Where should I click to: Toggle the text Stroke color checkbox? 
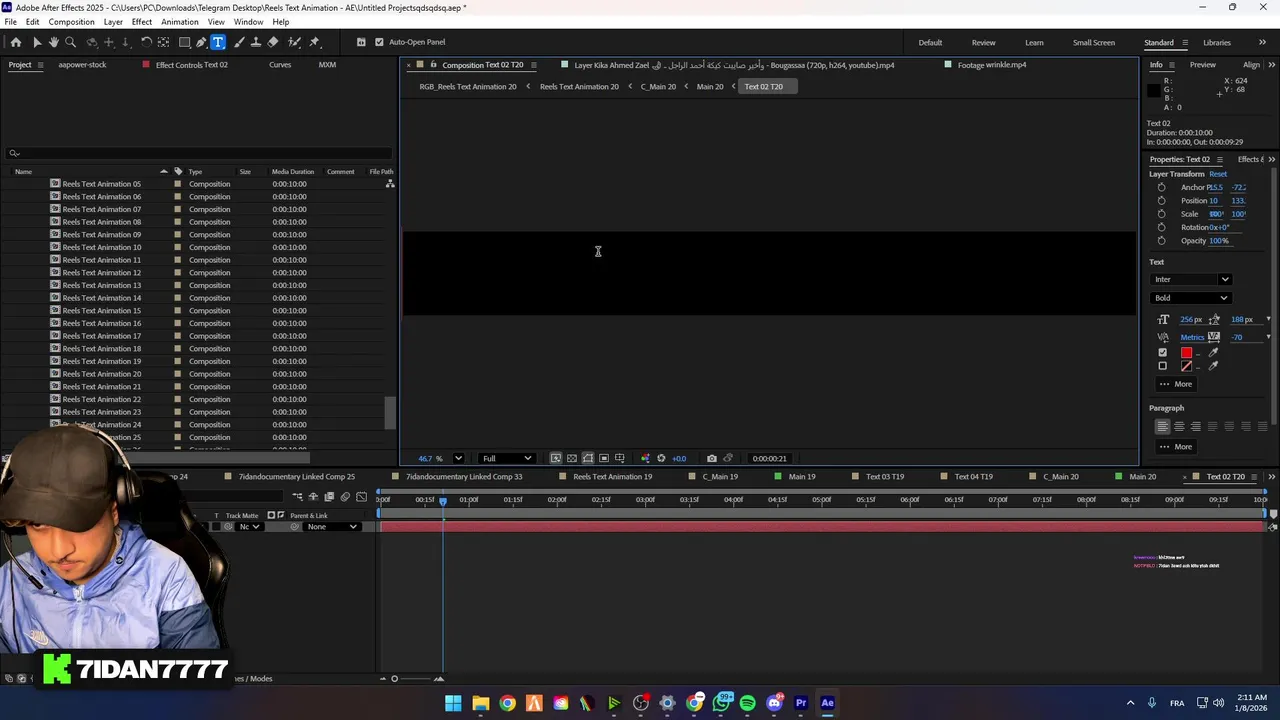(1162, 366)
